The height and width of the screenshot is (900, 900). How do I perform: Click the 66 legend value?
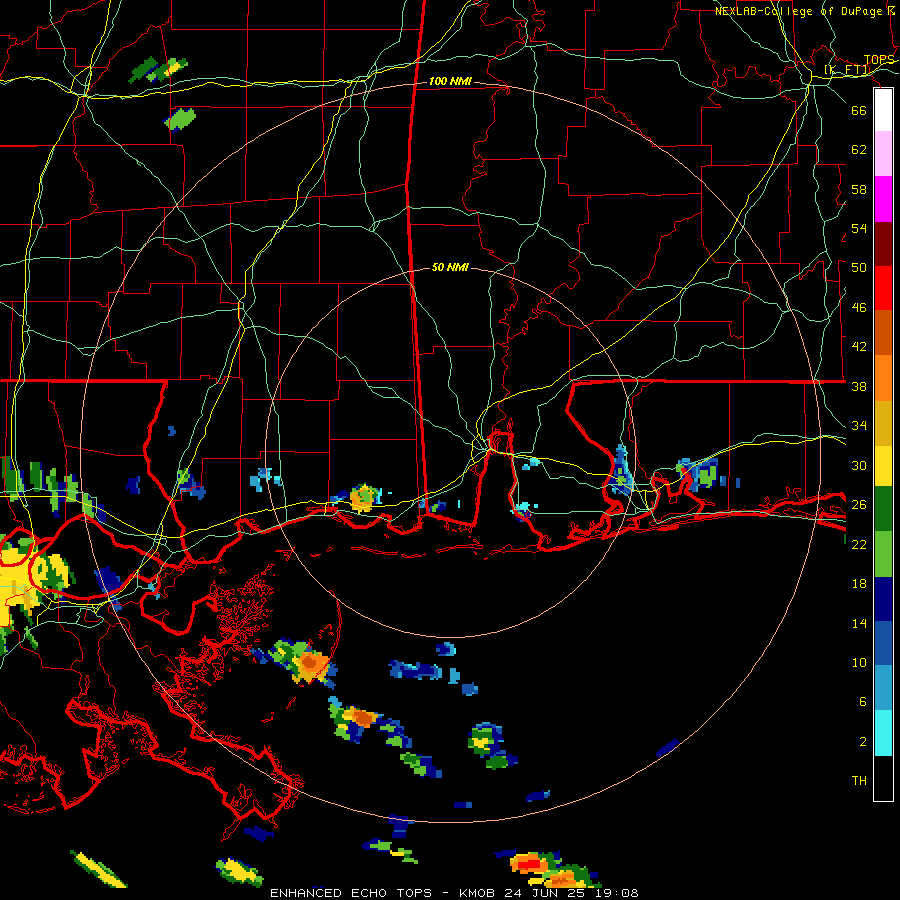[x=859, y=111]
